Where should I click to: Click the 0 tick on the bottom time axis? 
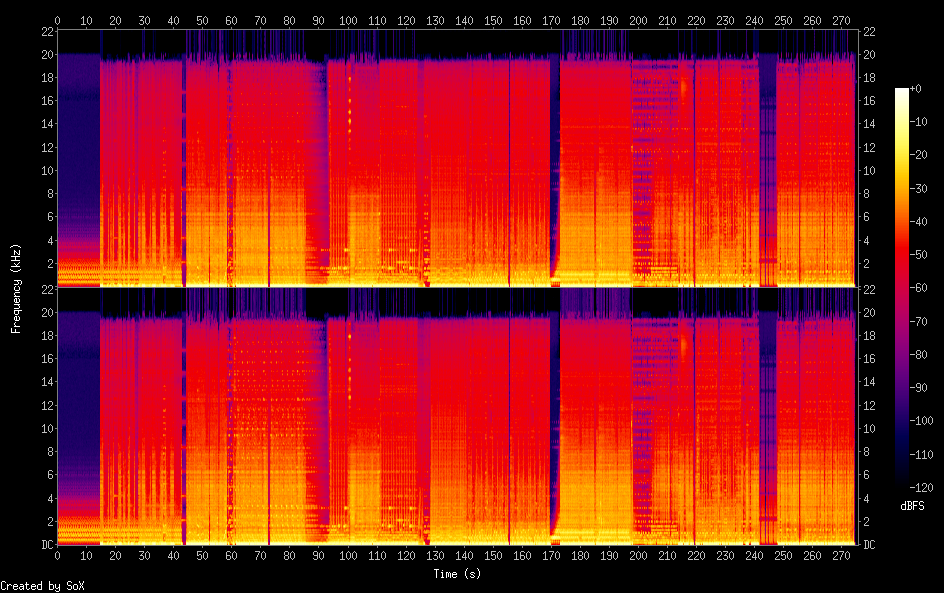57,555
